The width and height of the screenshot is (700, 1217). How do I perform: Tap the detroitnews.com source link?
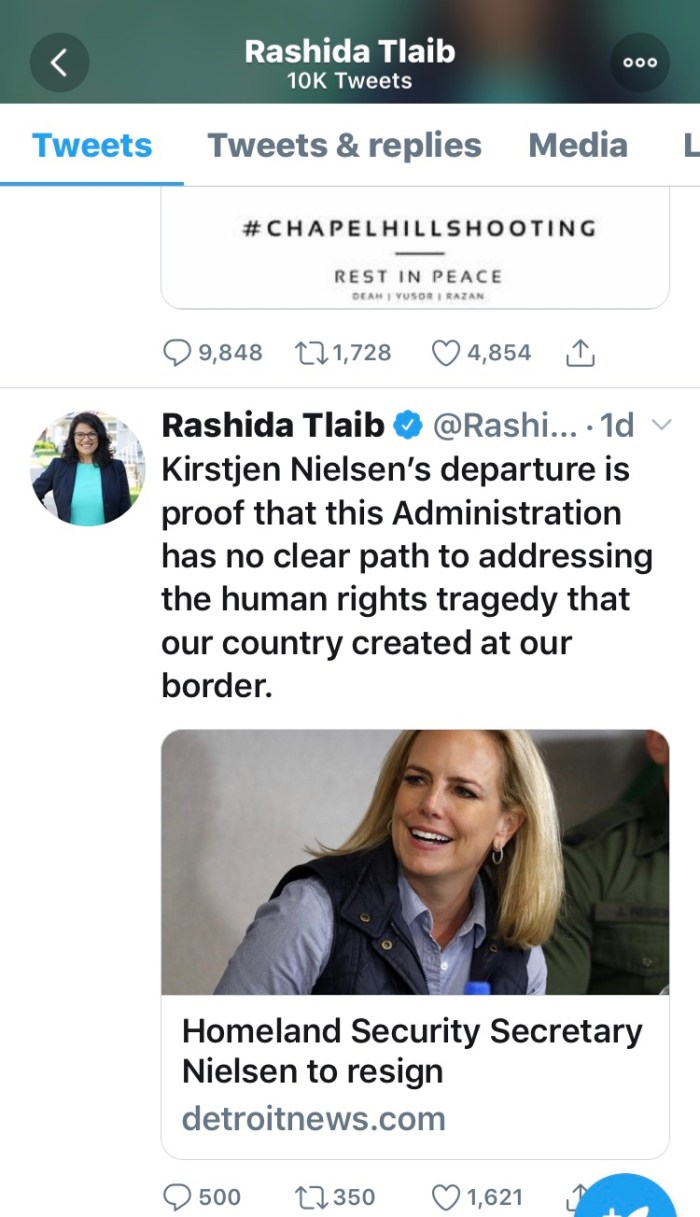[x=313, y=1118]
